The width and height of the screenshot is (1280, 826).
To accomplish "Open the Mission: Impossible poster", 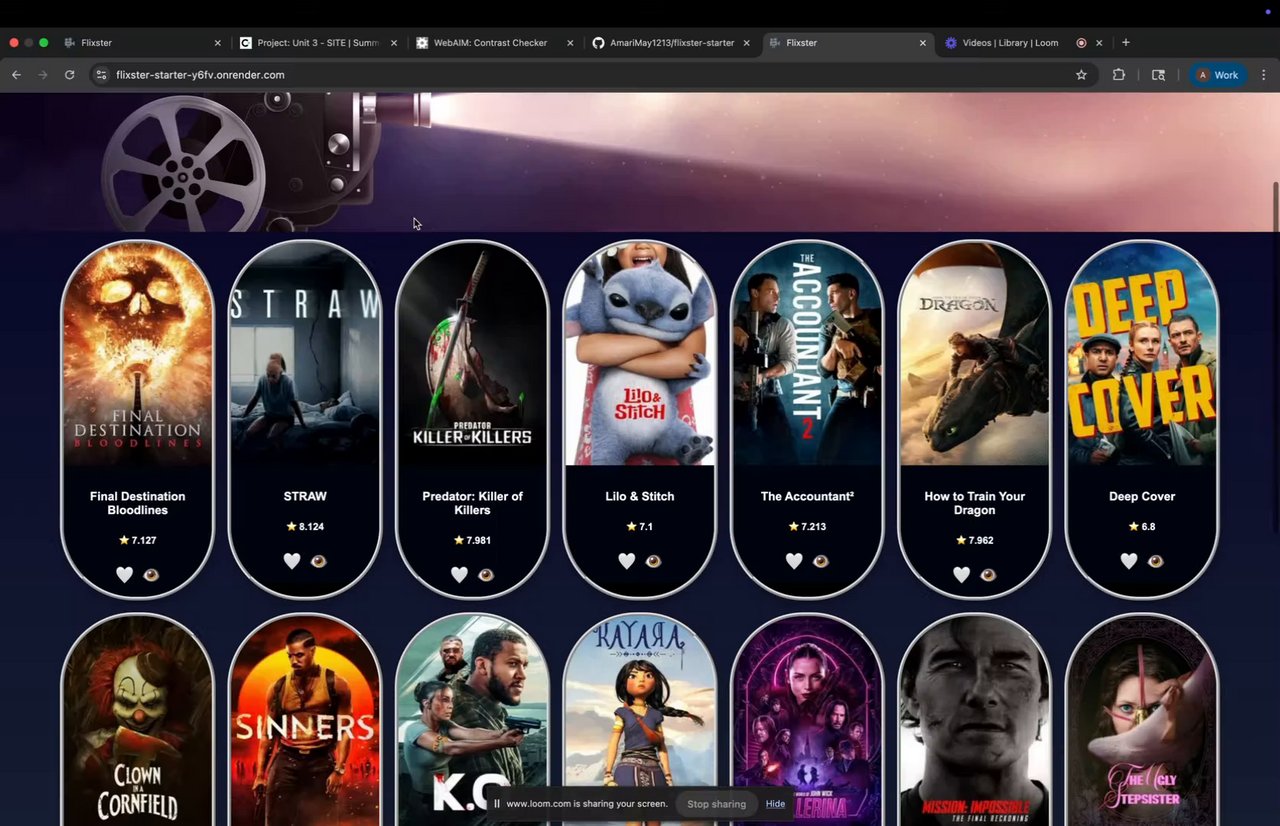I will coord(974,721).
